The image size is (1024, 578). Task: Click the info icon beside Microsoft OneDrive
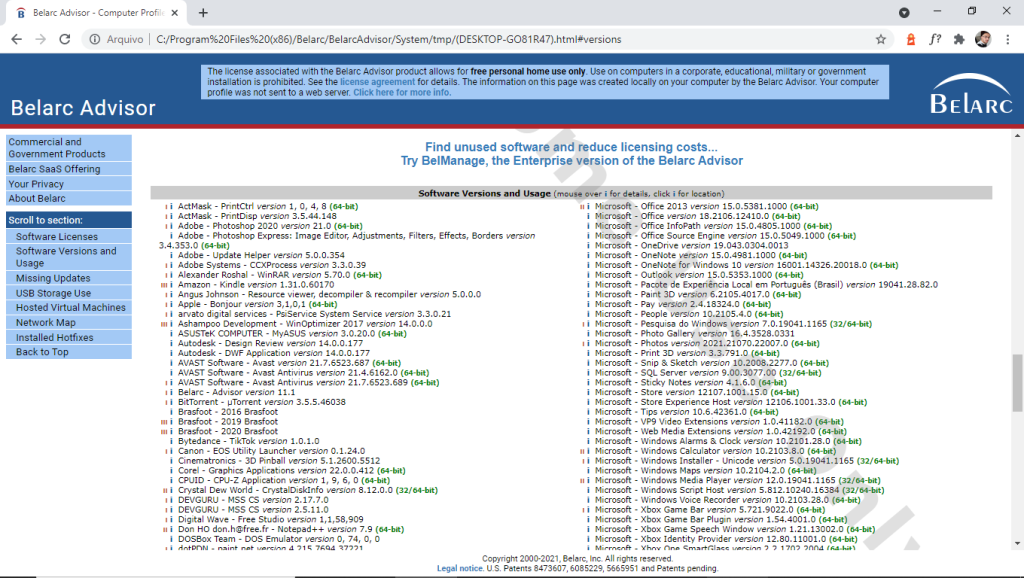click(x=587, y=245)
